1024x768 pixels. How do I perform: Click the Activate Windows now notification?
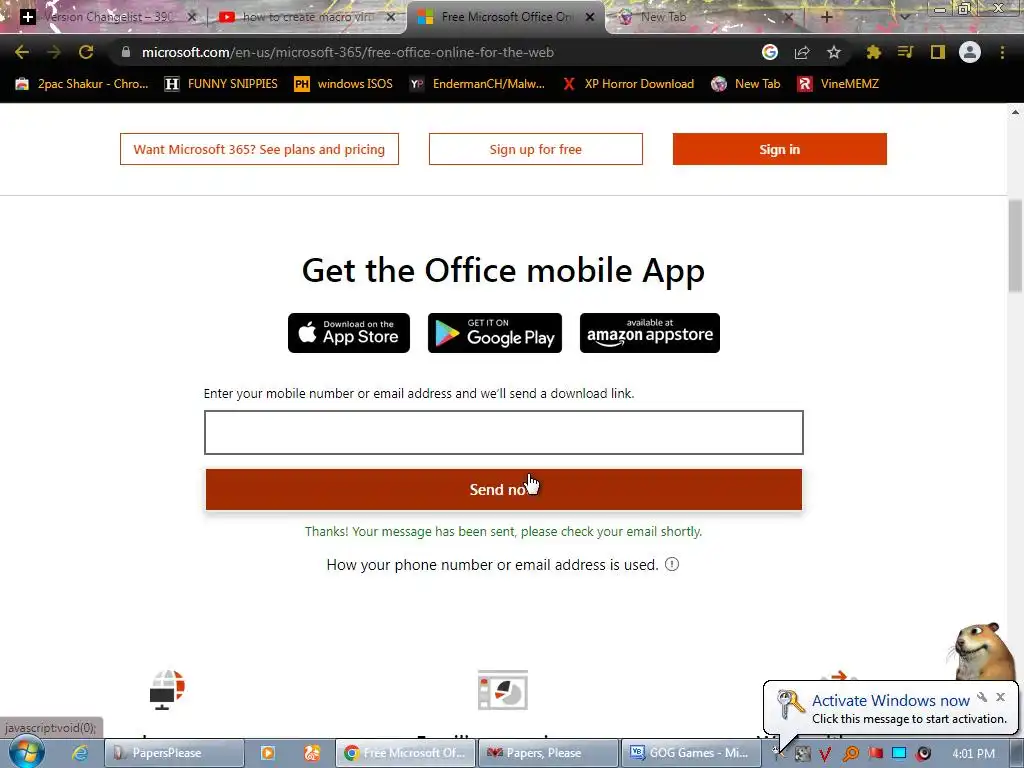click(891, 709)
